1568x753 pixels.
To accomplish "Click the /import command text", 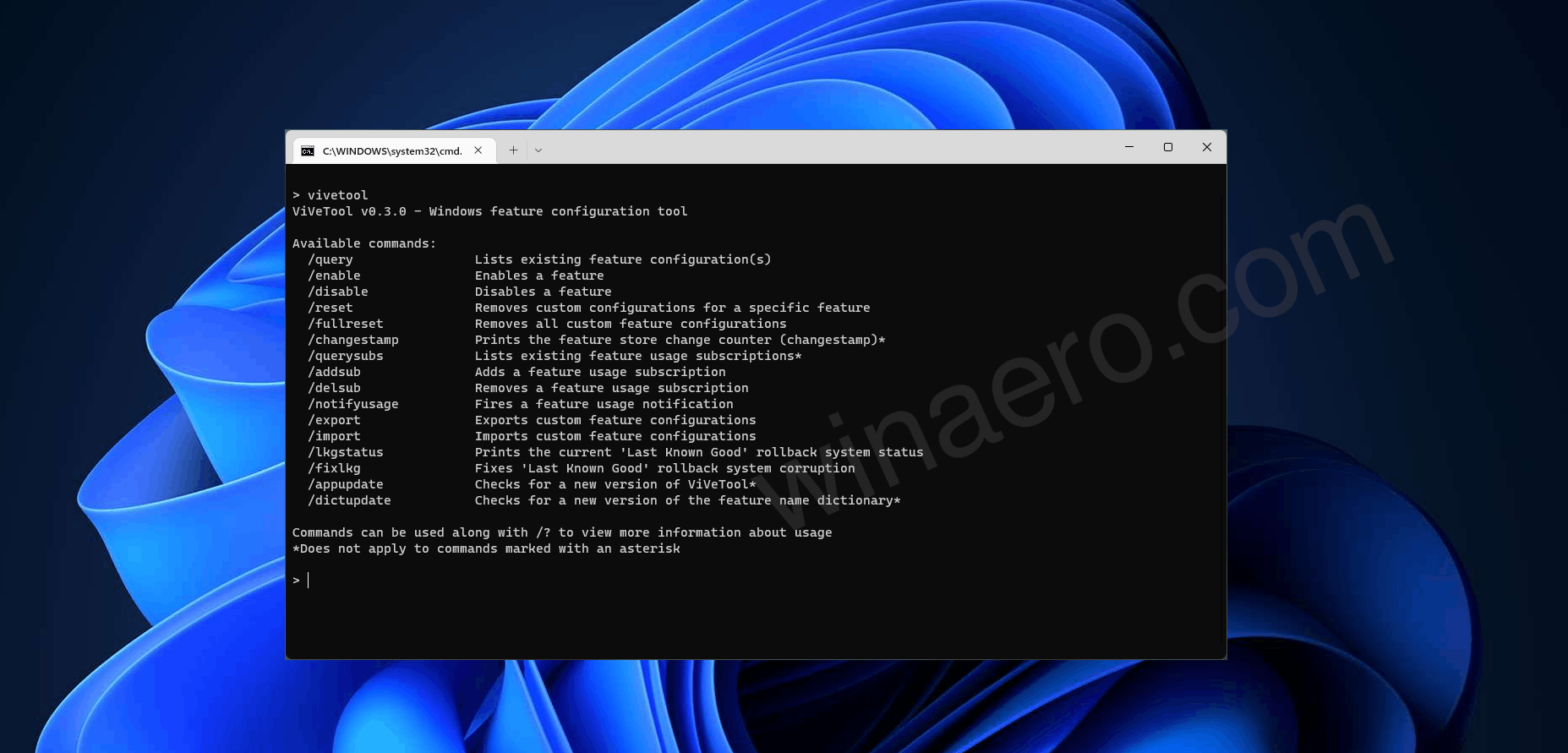I will pyautogui.click(x=334, y=436).
